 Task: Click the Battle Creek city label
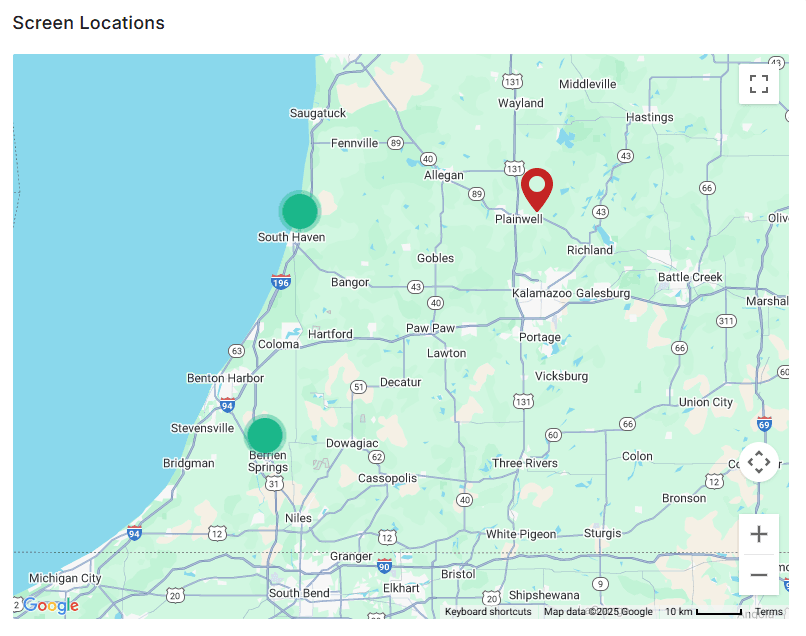click(x=690, y=277)
